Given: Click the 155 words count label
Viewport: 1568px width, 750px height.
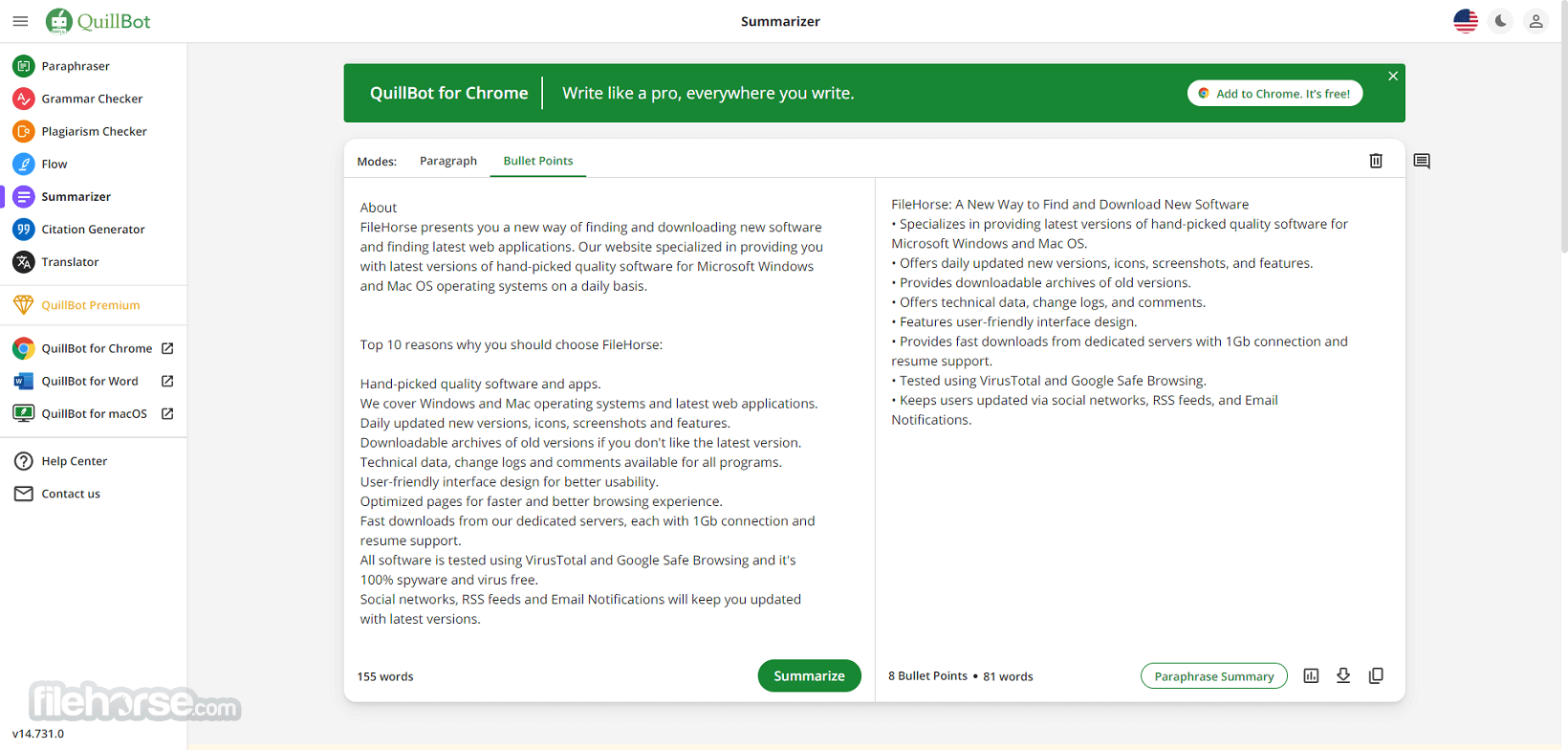Looking at the screenshot, I should [385, 676].
